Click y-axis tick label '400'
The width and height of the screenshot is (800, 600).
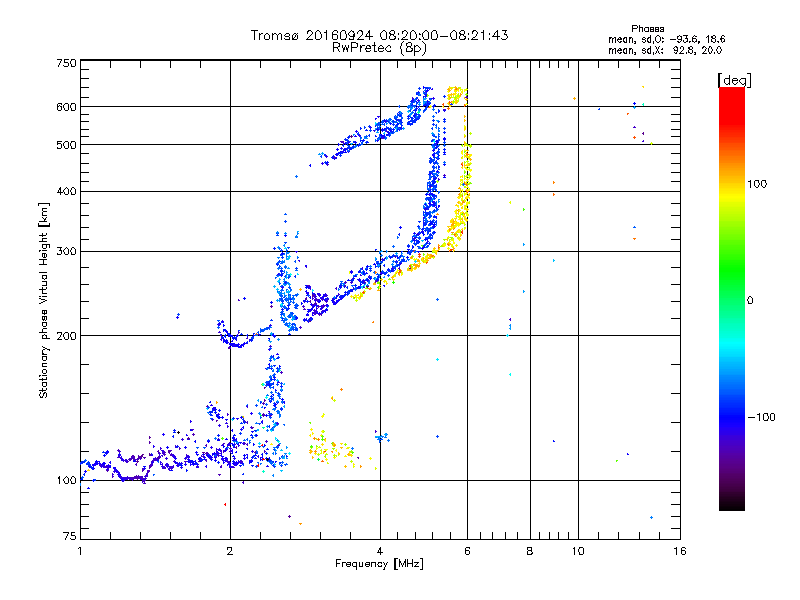(x=66, y=191)
